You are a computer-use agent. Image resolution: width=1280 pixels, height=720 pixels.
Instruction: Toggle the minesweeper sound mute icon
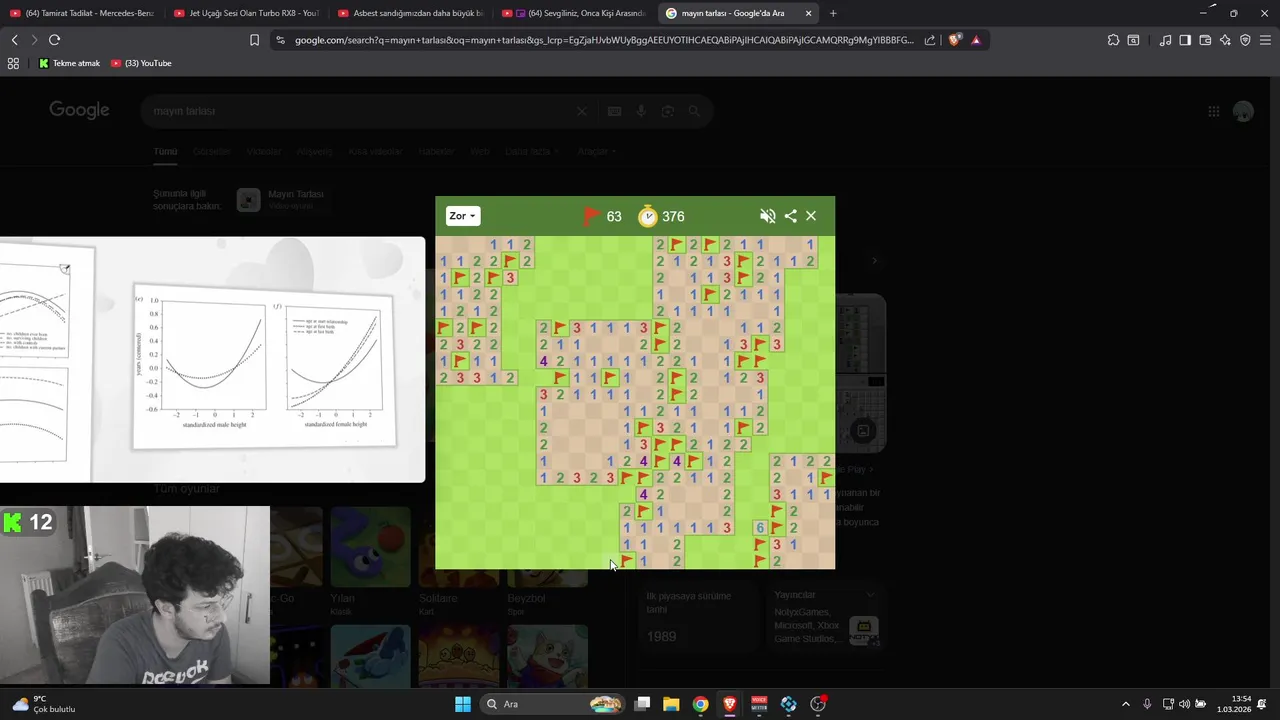pyautogui.click(x=767, y=216)
